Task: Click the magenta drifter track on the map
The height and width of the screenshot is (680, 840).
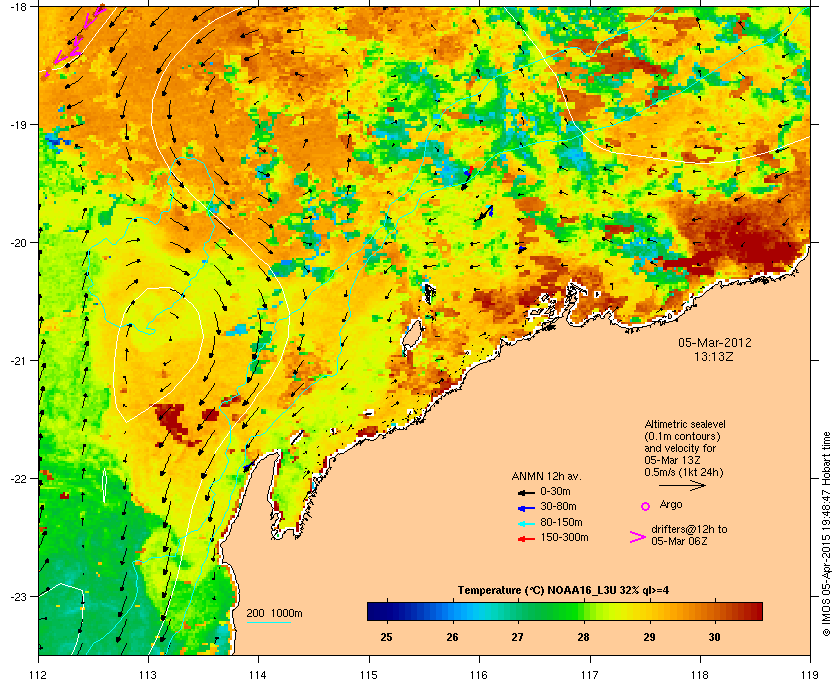Action: (x=75, y=40)
